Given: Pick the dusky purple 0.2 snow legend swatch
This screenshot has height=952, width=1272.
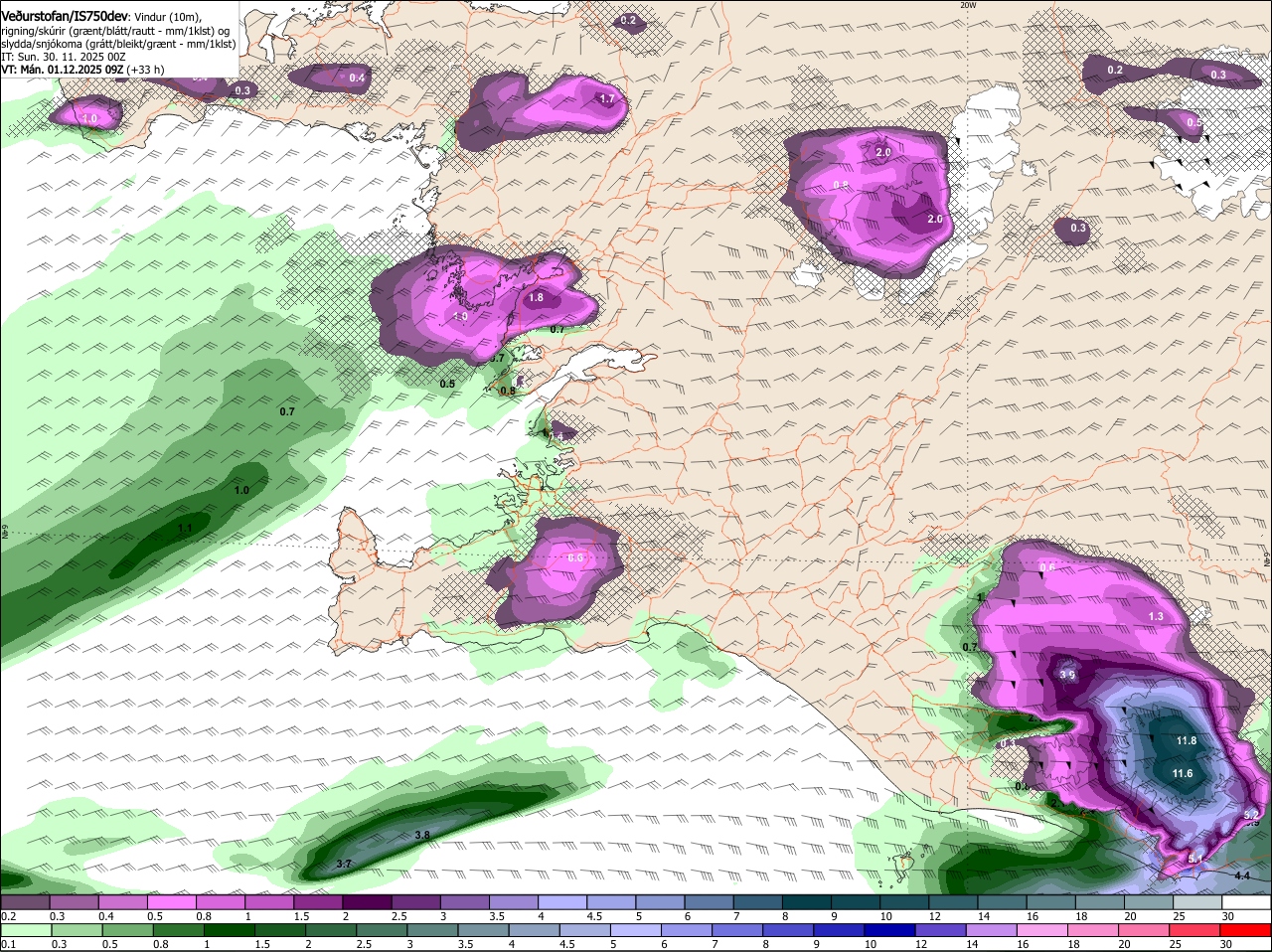Looking at the screenshot, I should click(25, 902).
